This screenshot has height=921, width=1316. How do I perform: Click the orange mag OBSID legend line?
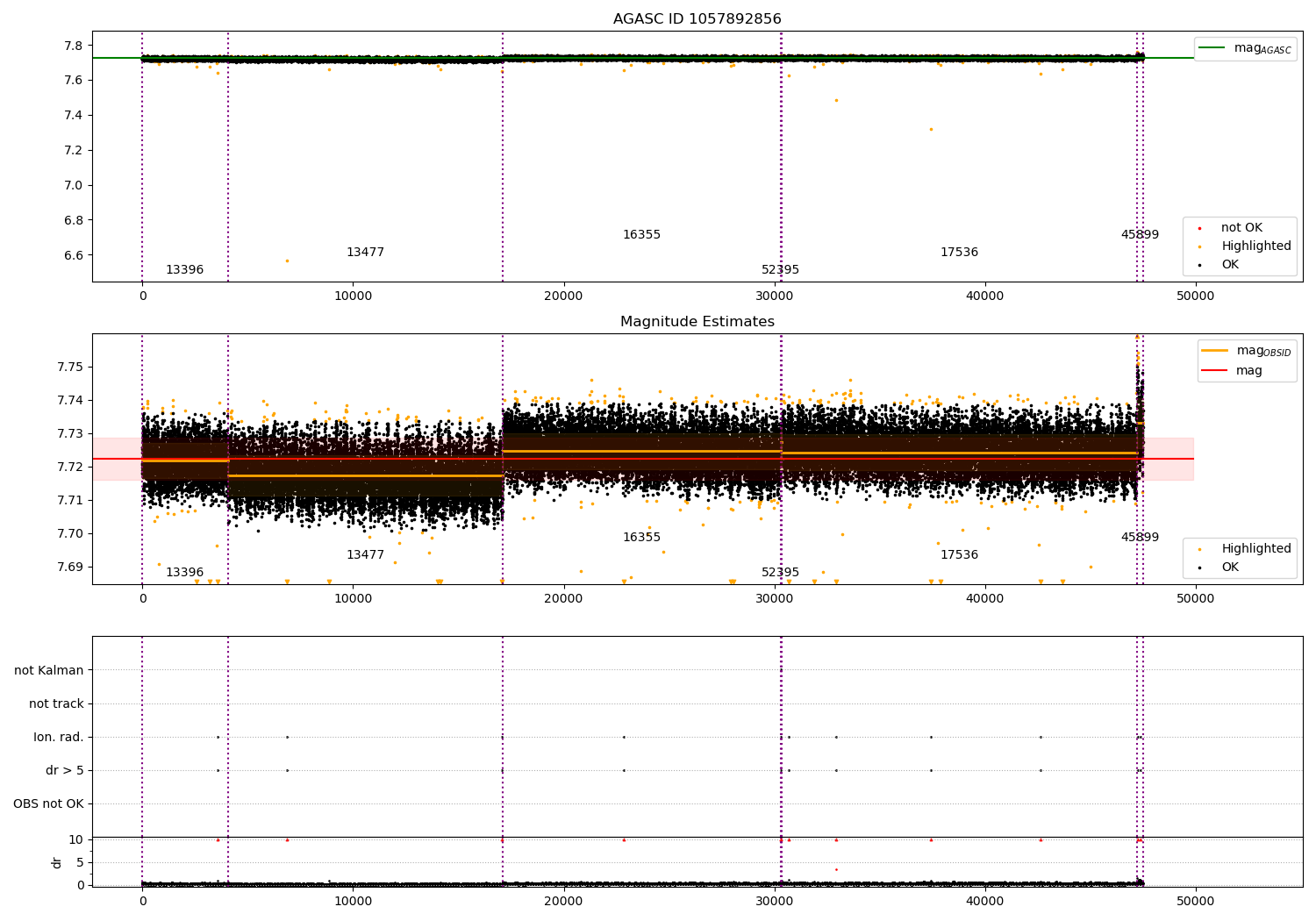point(1215,351)
